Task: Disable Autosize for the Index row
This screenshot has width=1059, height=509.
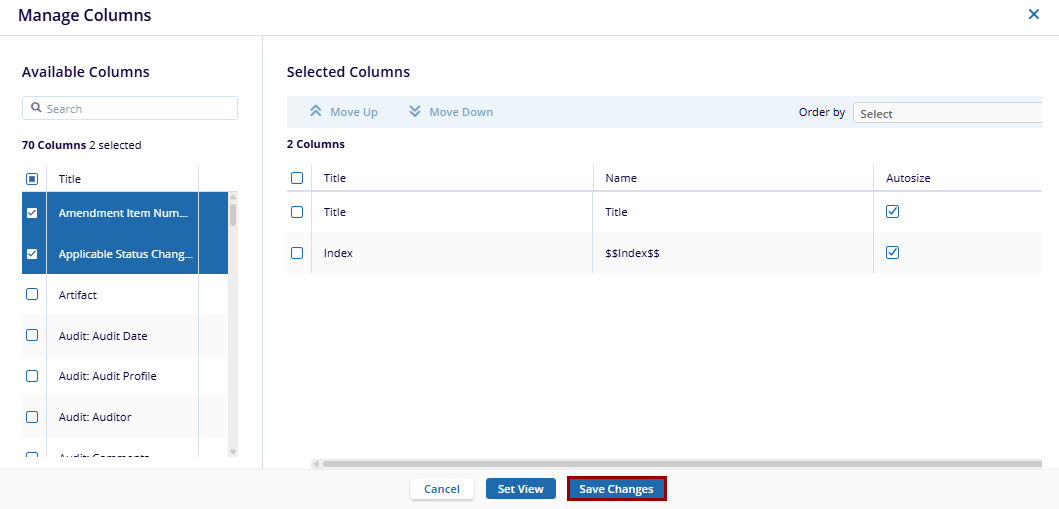Action: 893,253
